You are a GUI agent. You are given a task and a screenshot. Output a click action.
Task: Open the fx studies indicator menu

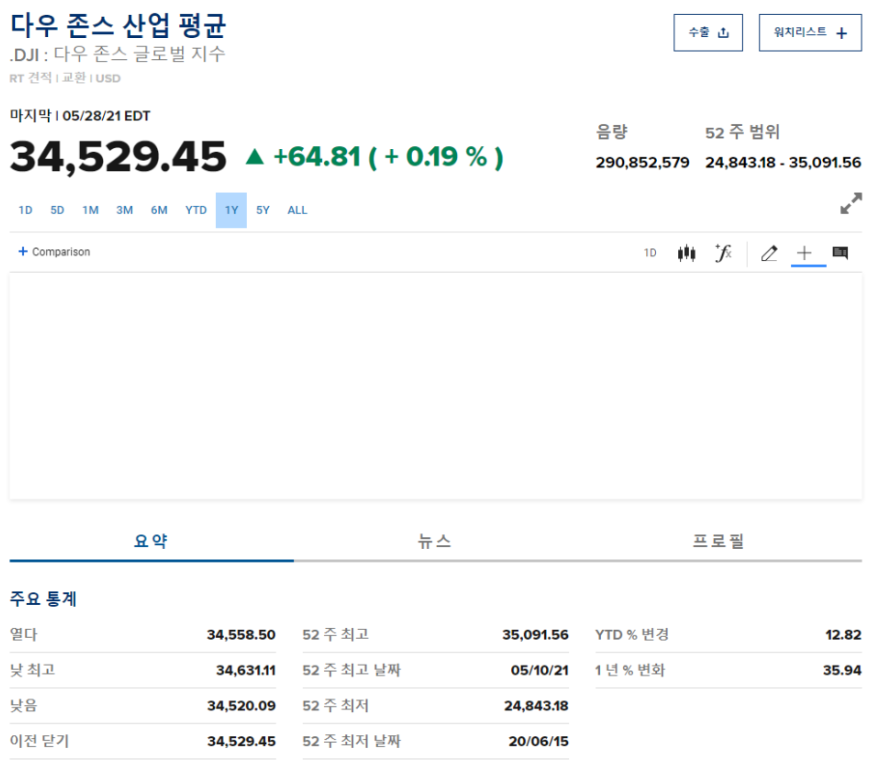pos(723,253)
